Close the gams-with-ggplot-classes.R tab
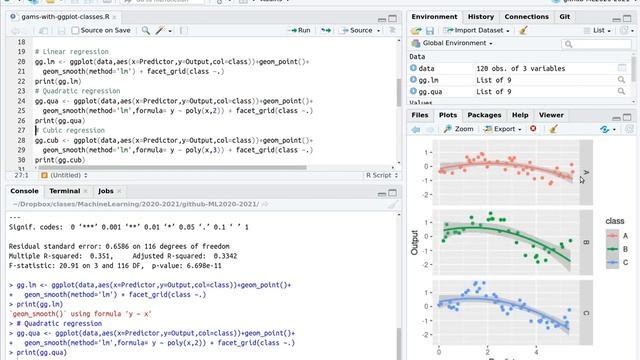Image resolution: width=640 pixels, height=360 pixels. 115,17
